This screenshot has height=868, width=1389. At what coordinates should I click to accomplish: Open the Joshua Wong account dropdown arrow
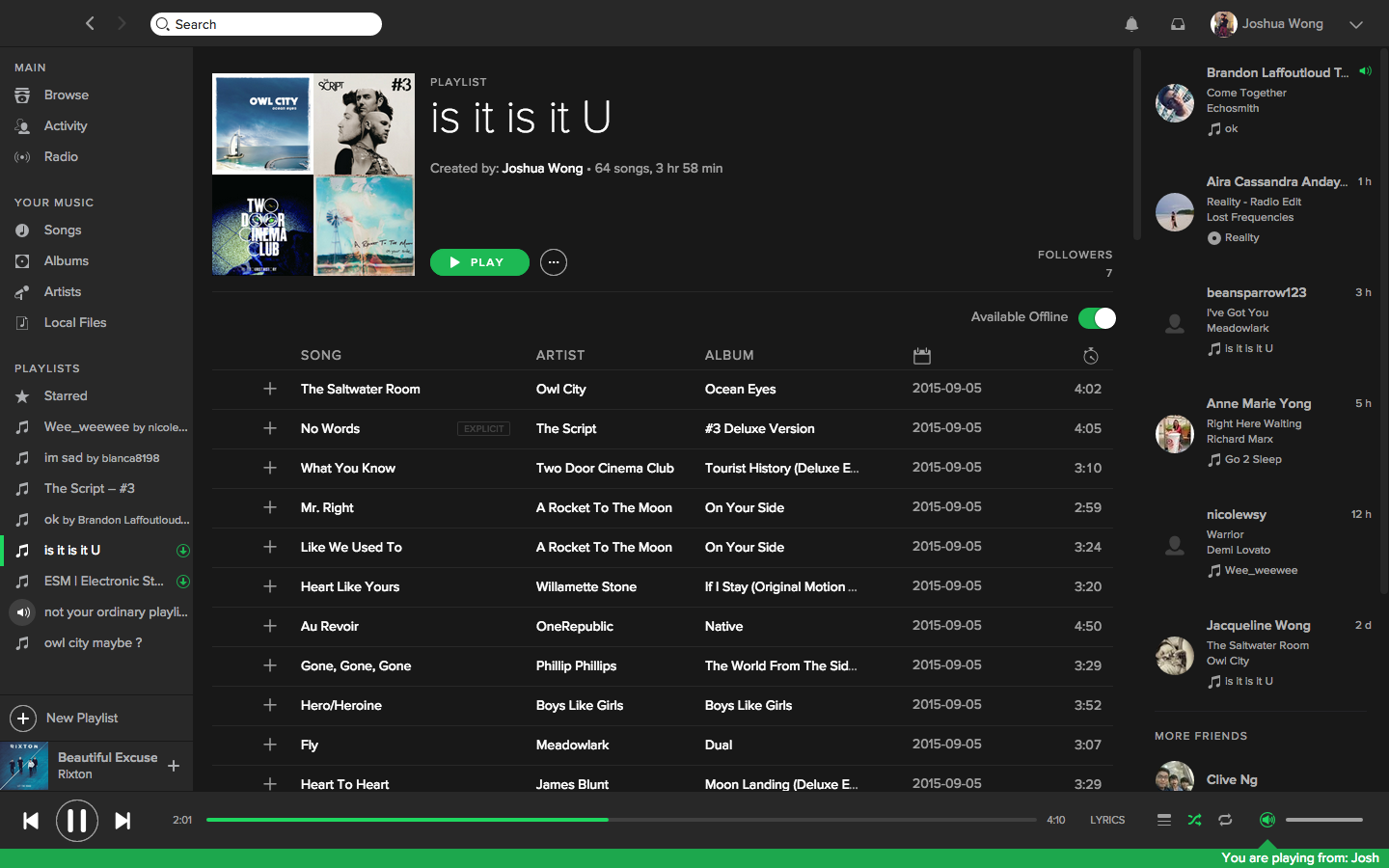1355,25
